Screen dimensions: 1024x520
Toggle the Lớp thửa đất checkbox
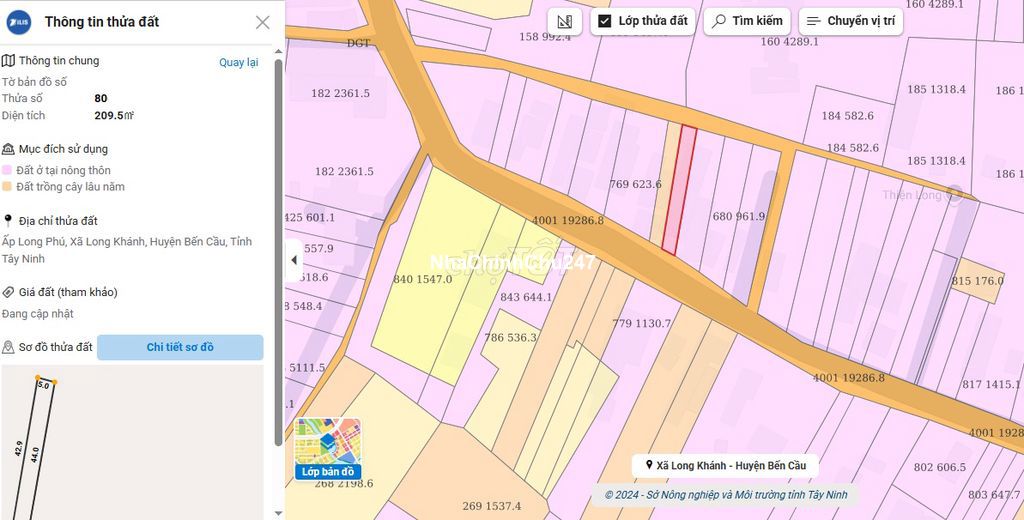(604, 21)
